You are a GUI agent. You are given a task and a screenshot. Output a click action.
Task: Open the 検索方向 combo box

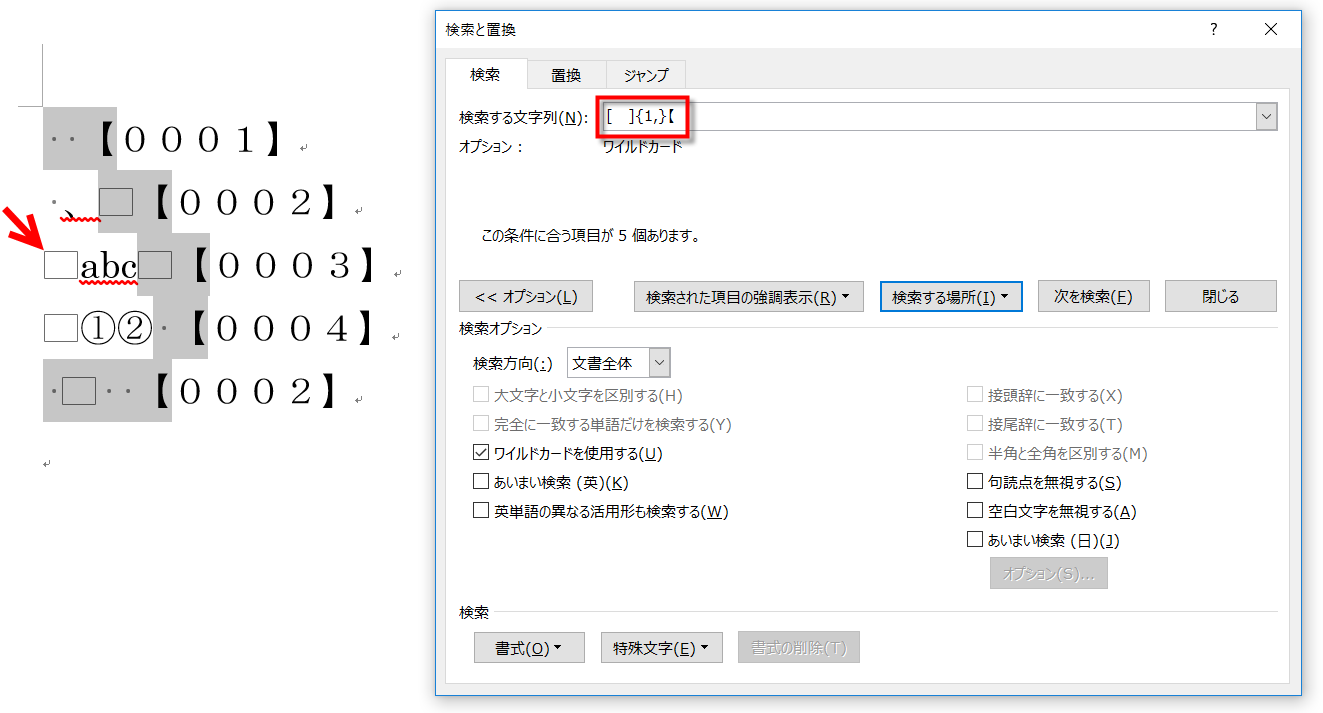click(x=618, y=362)
